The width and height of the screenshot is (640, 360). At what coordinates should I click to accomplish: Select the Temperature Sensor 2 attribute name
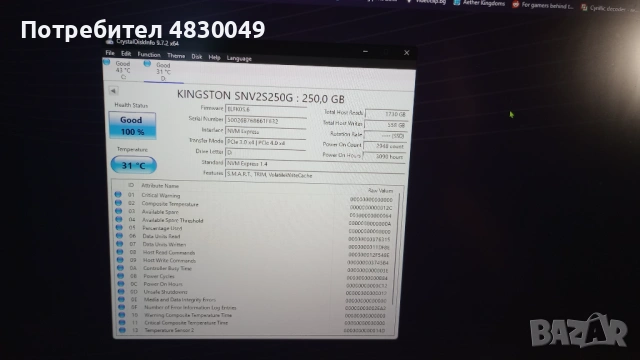(169, 330)
